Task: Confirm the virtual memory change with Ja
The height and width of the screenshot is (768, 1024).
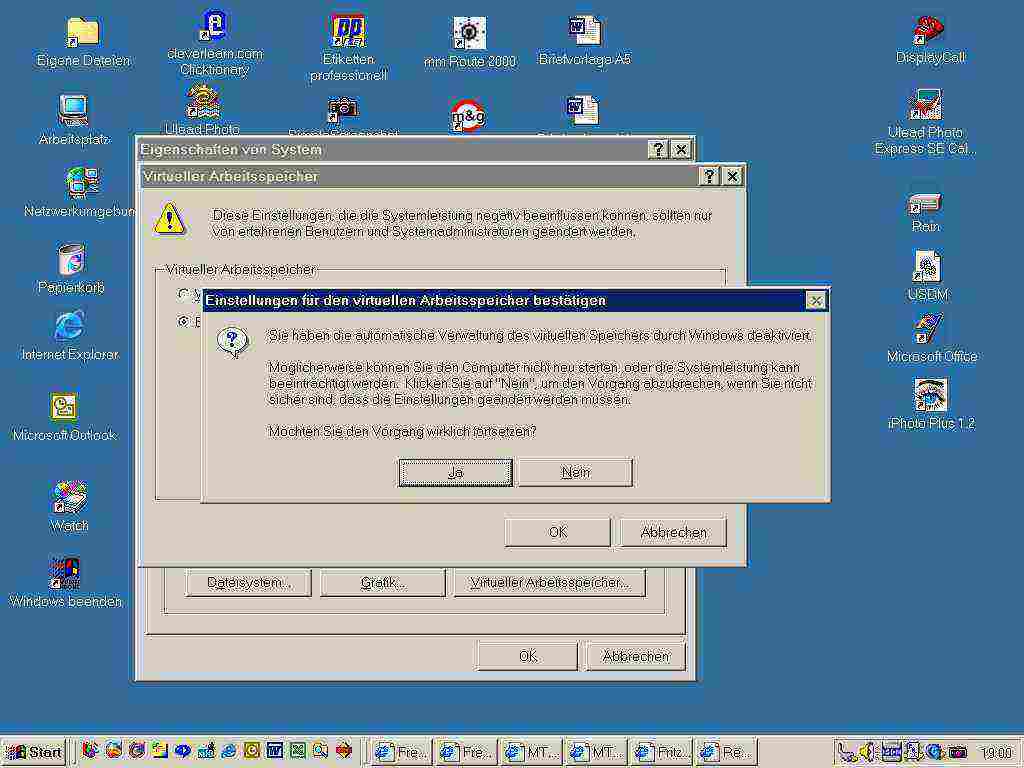Action: tap(455, 472)
